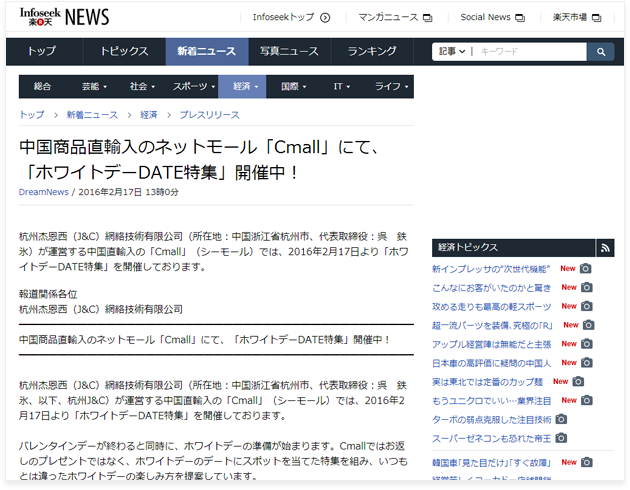Open the 楽天市場 link
Image resolution: width=630 pixels, height=490 pixels.
tap(570, 17)
